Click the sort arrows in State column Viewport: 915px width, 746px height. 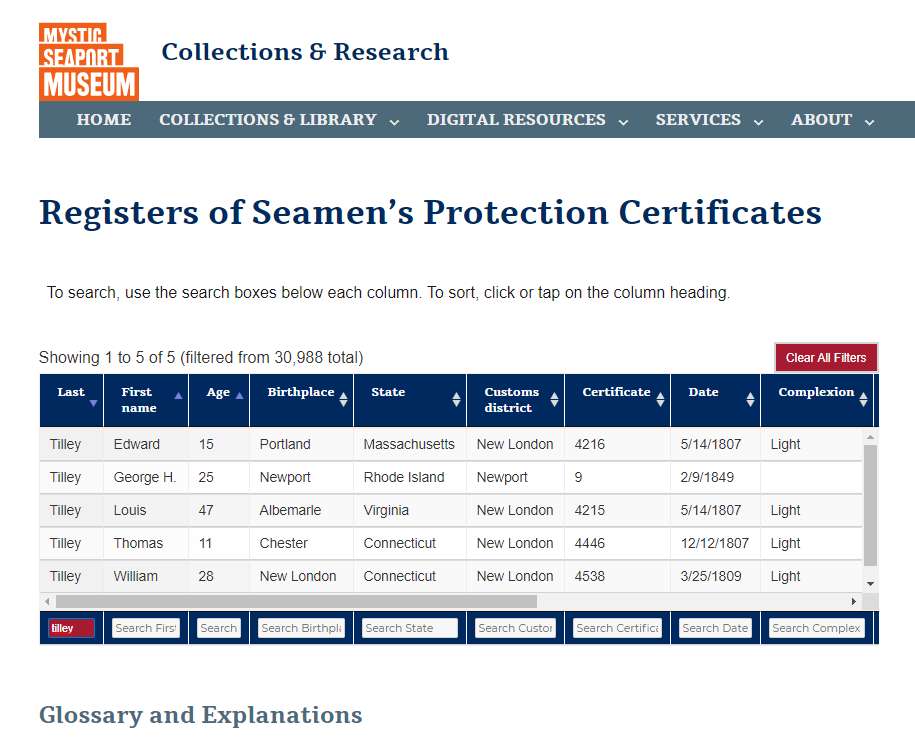click(456, 399)
